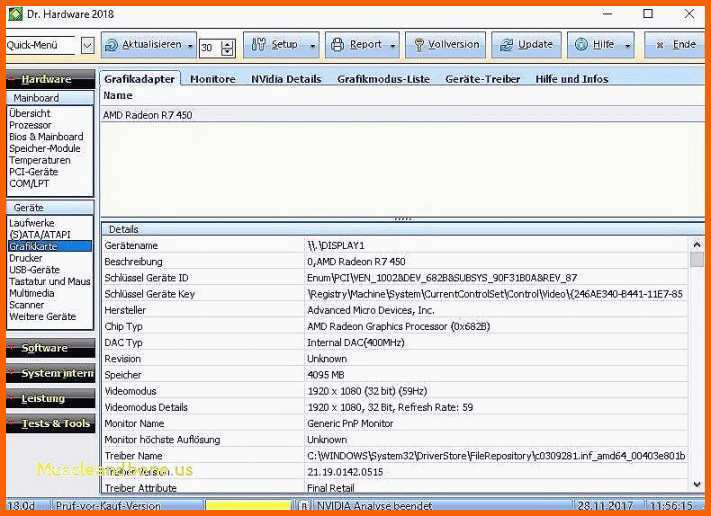This screenshot has height=516, width=711.
Task: Select the highlighted Grafikkarte entry
Action: (x=50, y=247)
